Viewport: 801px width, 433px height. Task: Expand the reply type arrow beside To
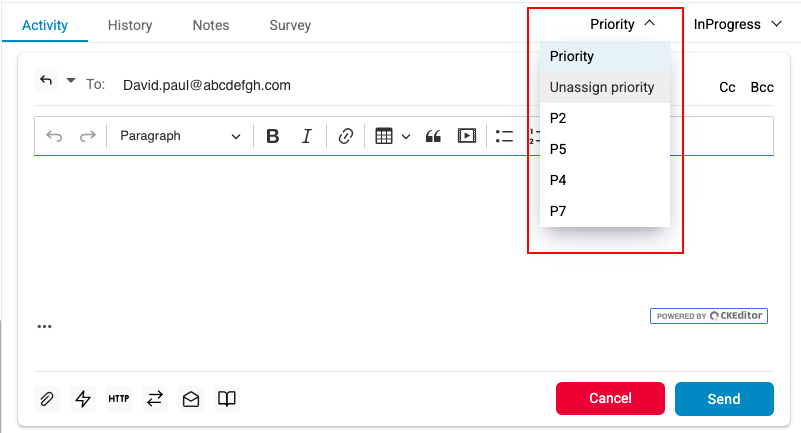tap(70, 81)
